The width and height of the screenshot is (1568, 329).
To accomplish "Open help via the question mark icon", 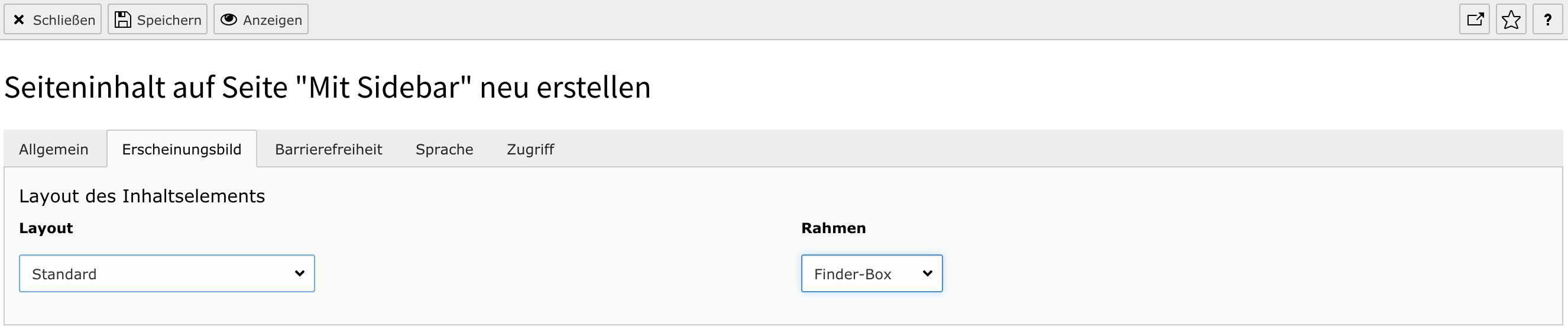I will pos(1547,20).
